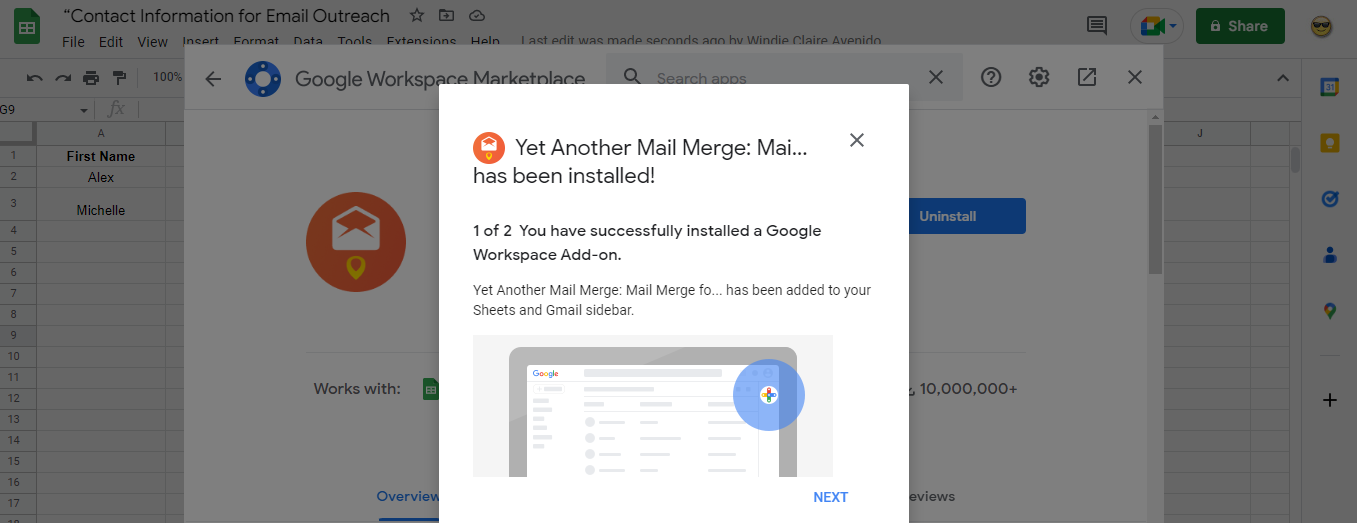Click the undo arrow in the toolbar
This screenshot has height=523, width=1357.
click(x=35, y=78)
